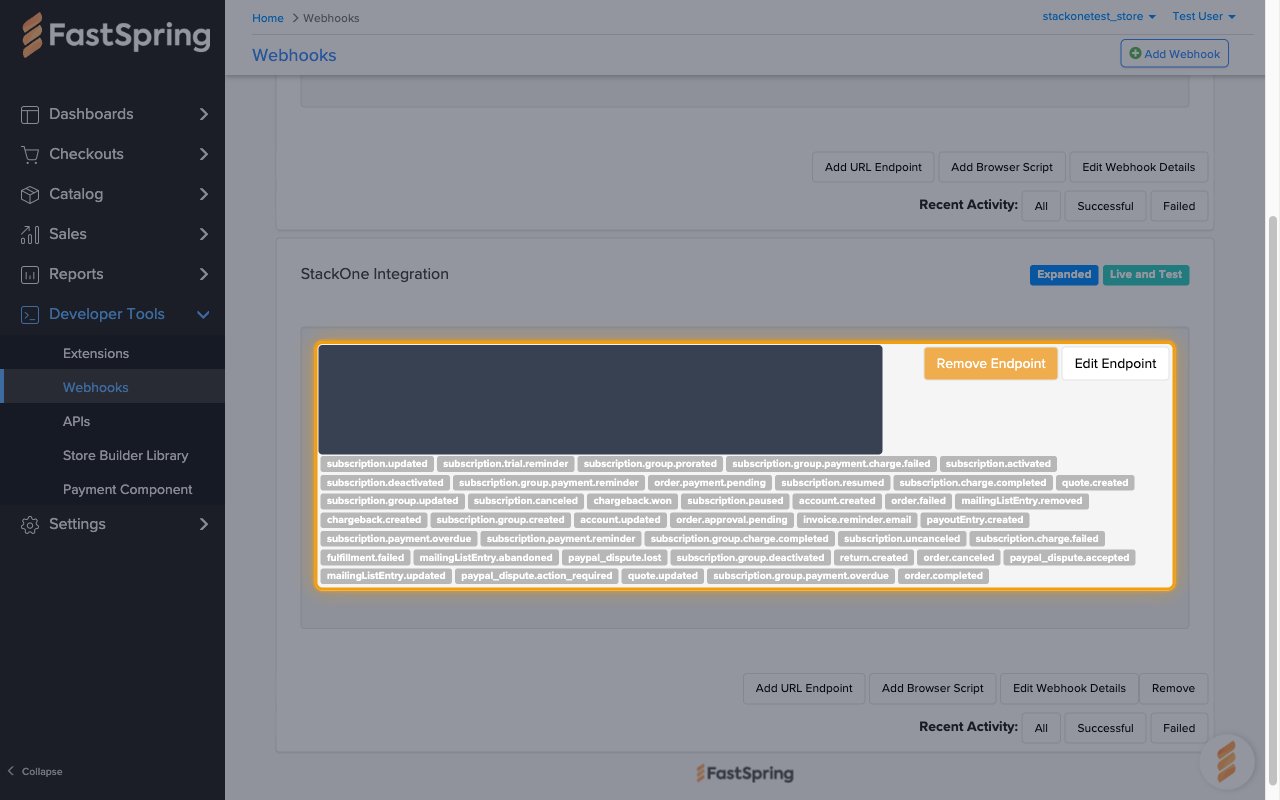
Task: Click lower Add Browser Script button
Action: tap(932, 688)
